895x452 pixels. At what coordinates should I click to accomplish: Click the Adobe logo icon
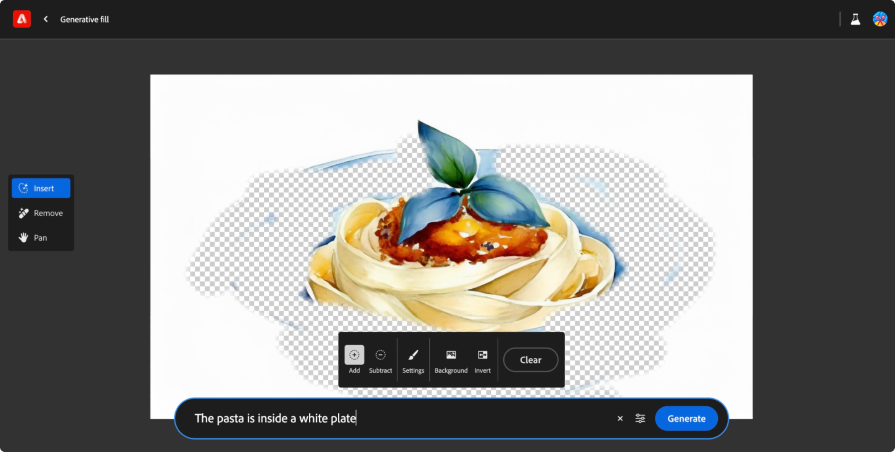[21, 19]
